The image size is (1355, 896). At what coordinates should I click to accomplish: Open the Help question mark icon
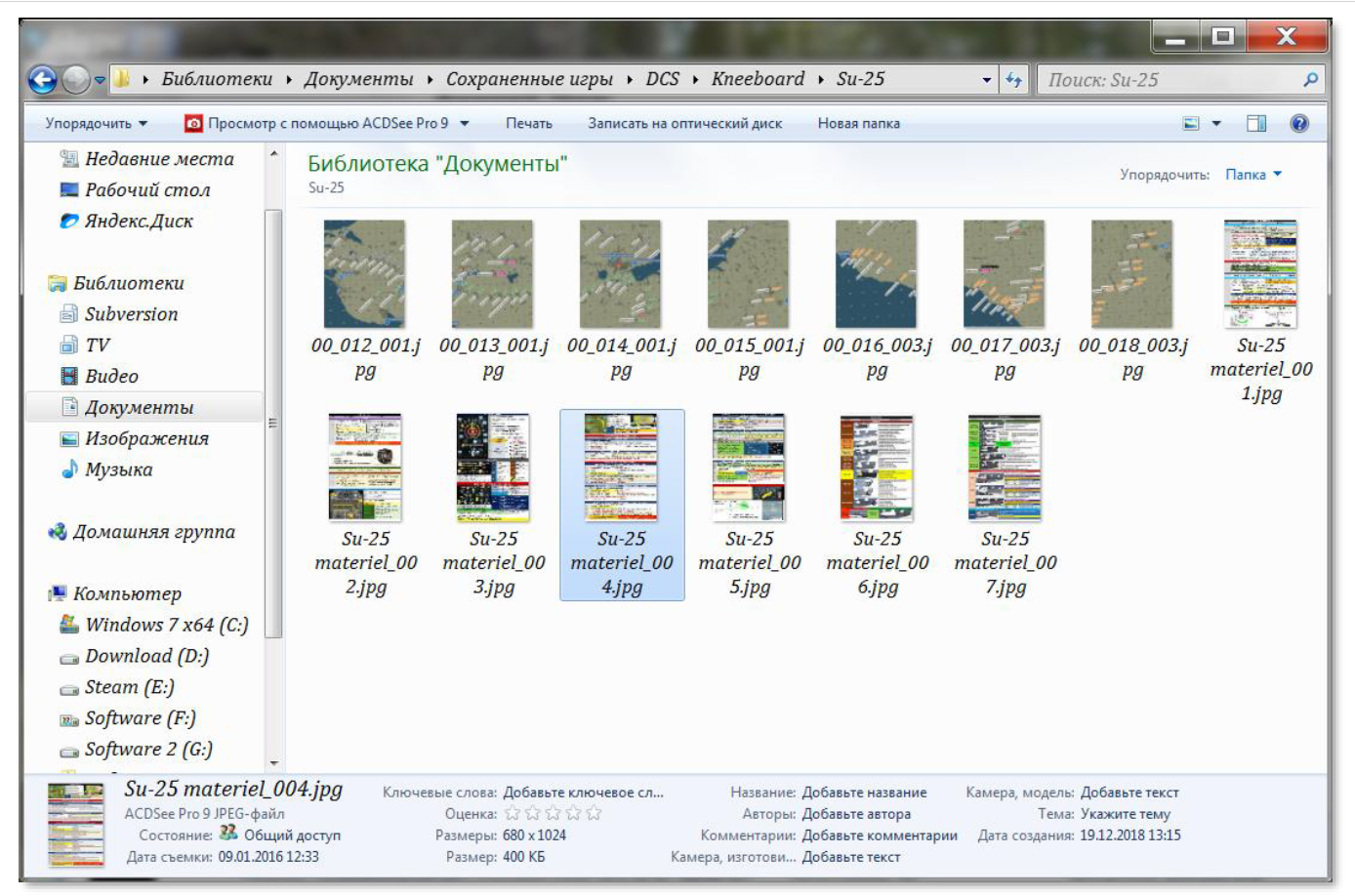tap(1298, 123)
